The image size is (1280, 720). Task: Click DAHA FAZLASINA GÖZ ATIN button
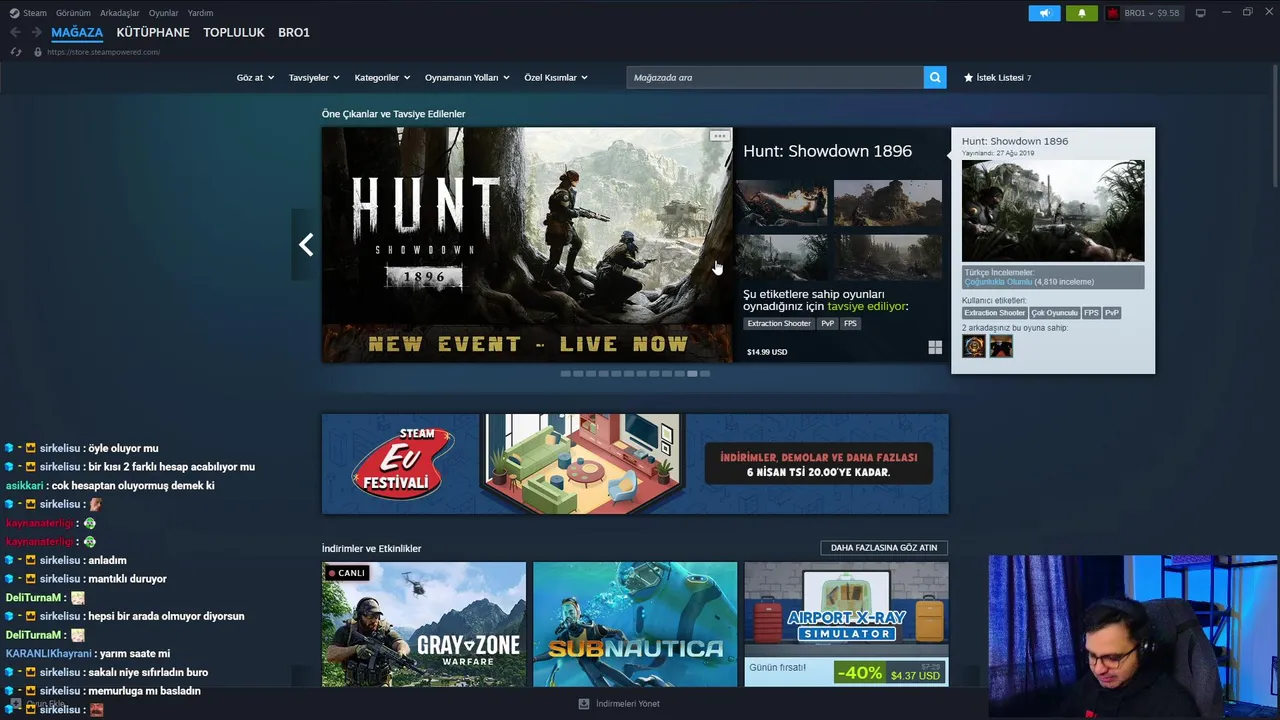click(884, 547)
